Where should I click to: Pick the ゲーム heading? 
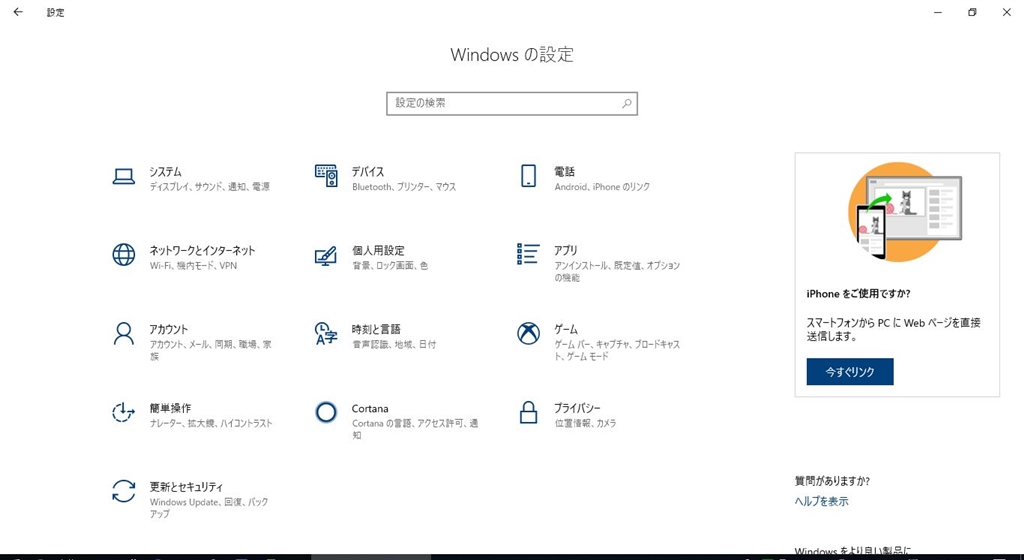tap(566, 330)
